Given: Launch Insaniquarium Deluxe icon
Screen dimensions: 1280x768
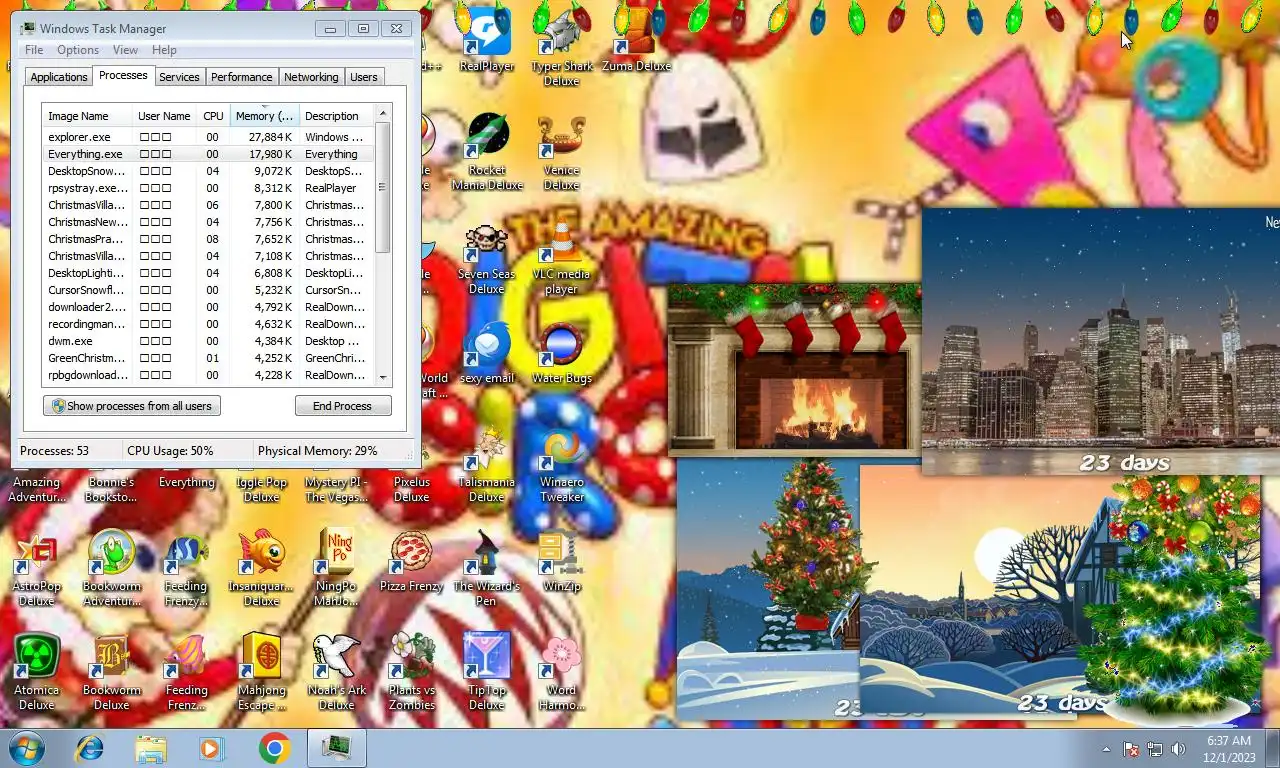Looking at the screenshot, I should (x=261, y=569).
